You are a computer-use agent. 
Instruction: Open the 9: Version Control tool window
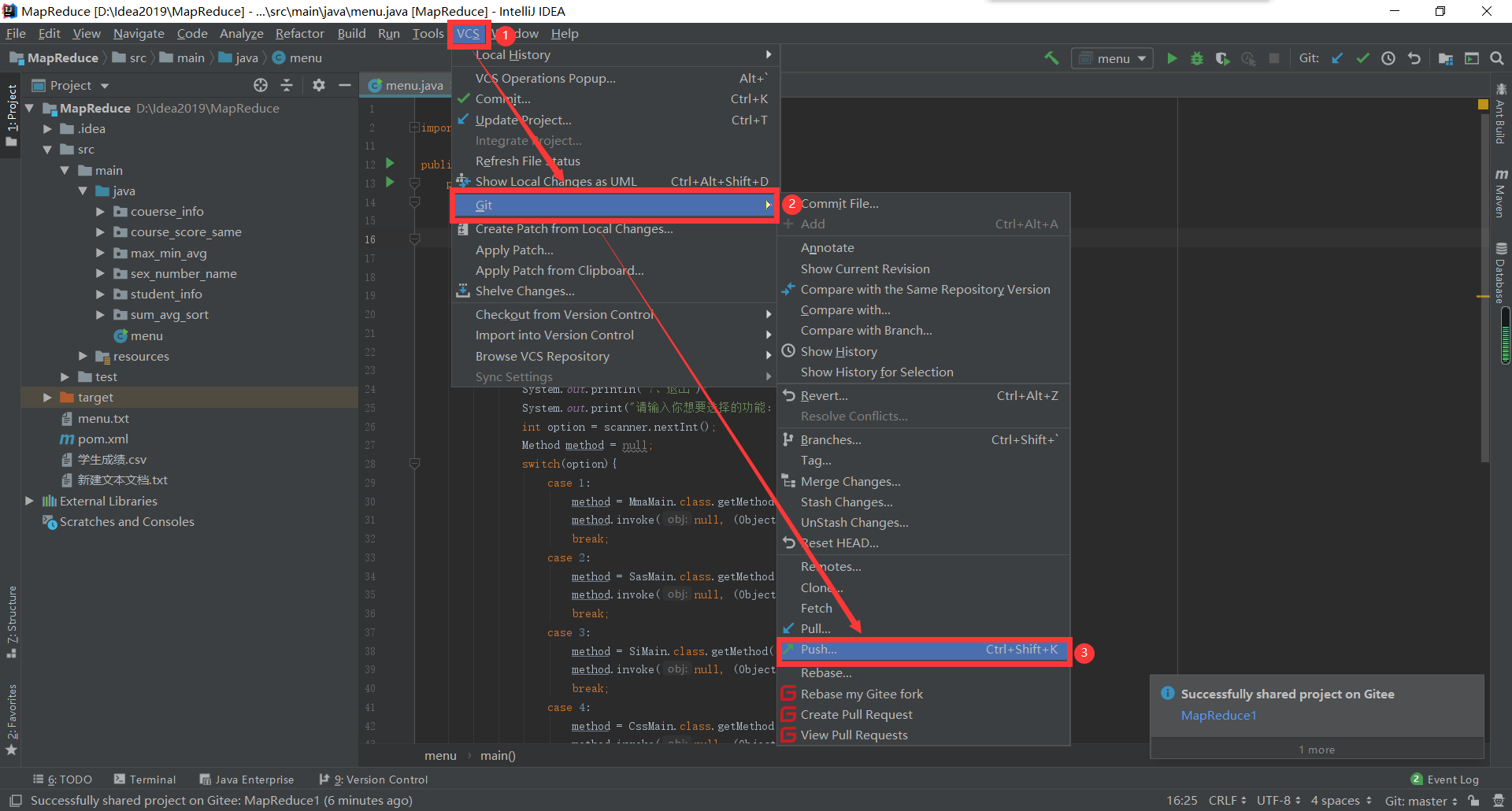373,780
